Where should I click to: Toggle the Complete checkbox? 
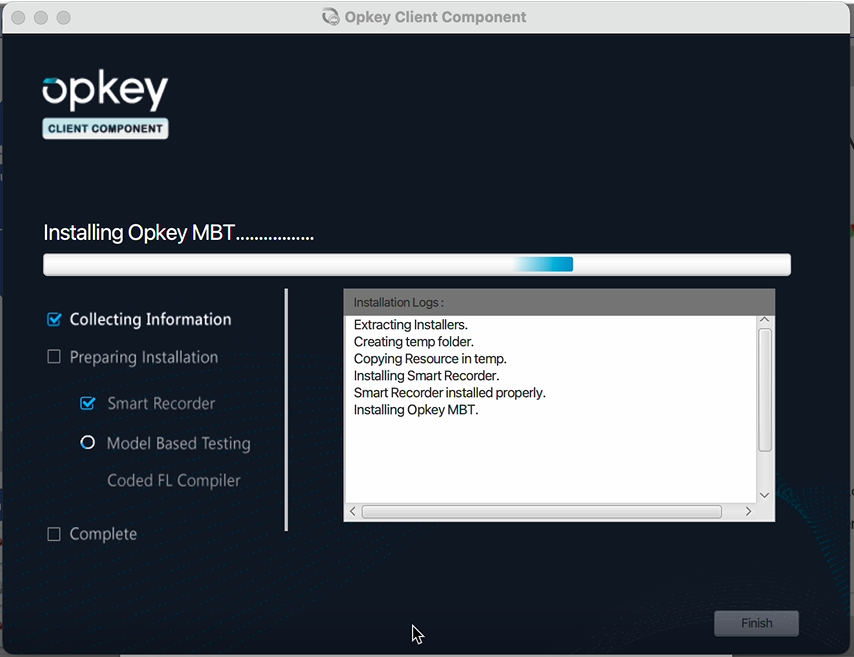[x=54, y=534]
